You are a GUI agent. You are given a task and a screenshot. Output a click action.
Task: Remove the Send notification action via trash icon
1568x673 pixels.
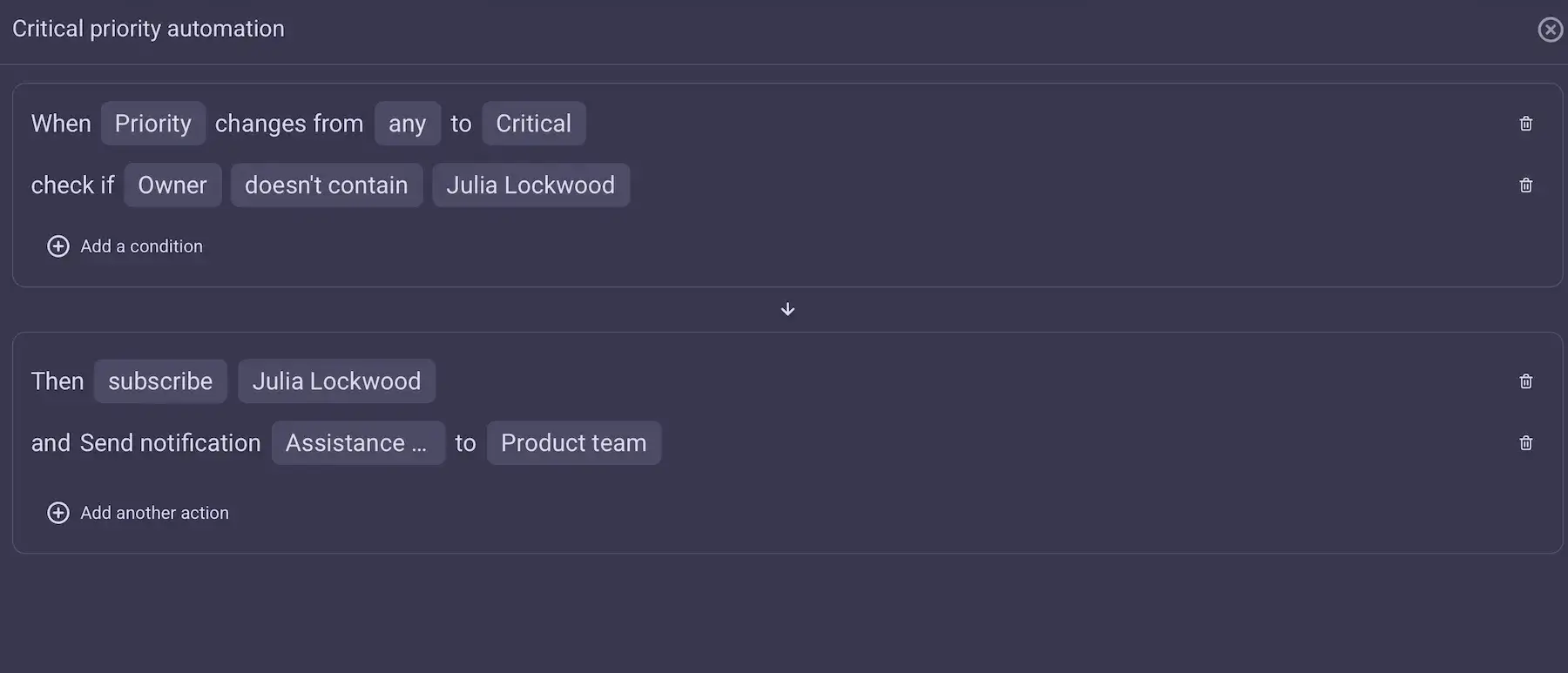[1525, 442]
